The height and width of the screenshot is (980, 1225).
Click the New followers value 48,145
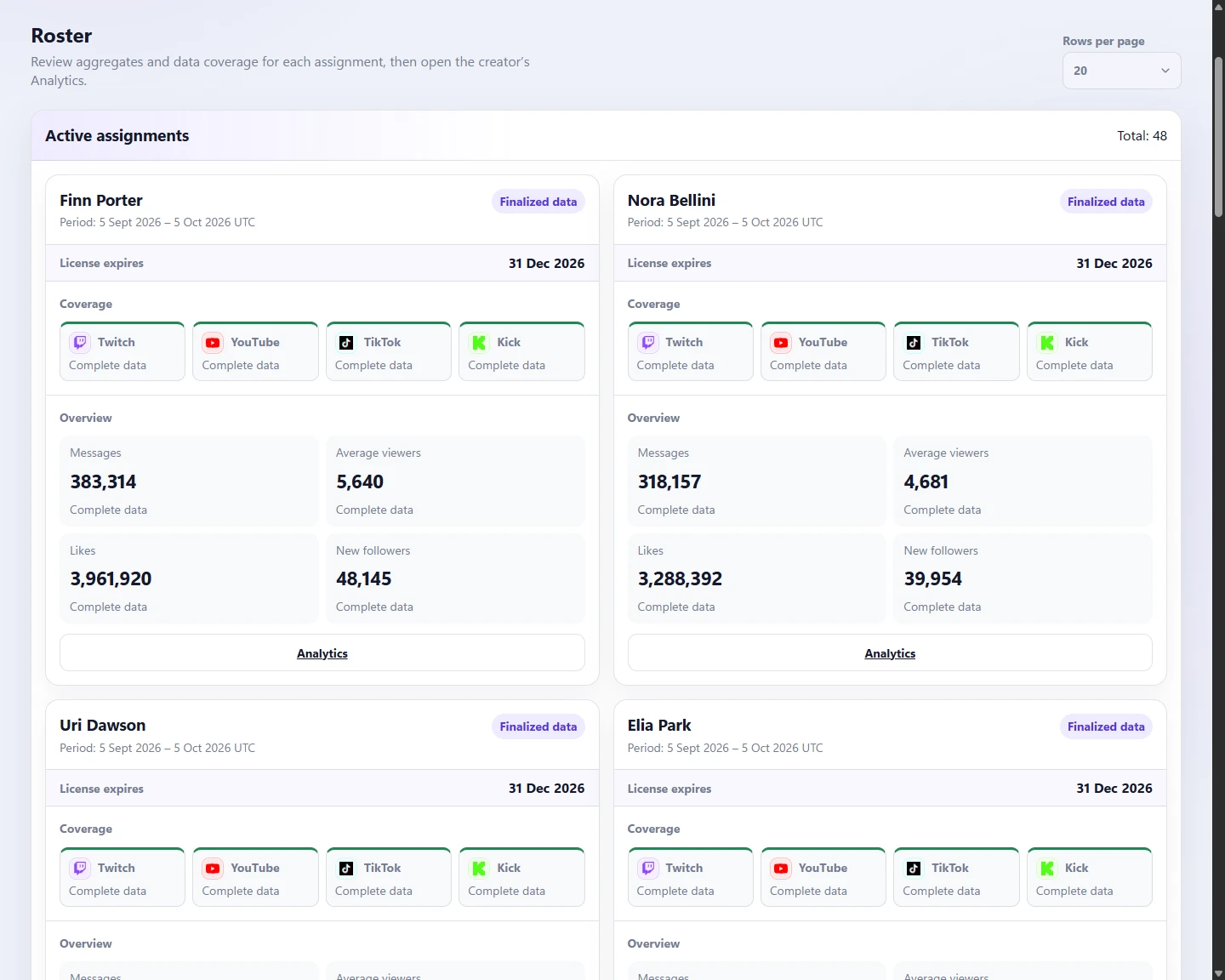point(364,579)
